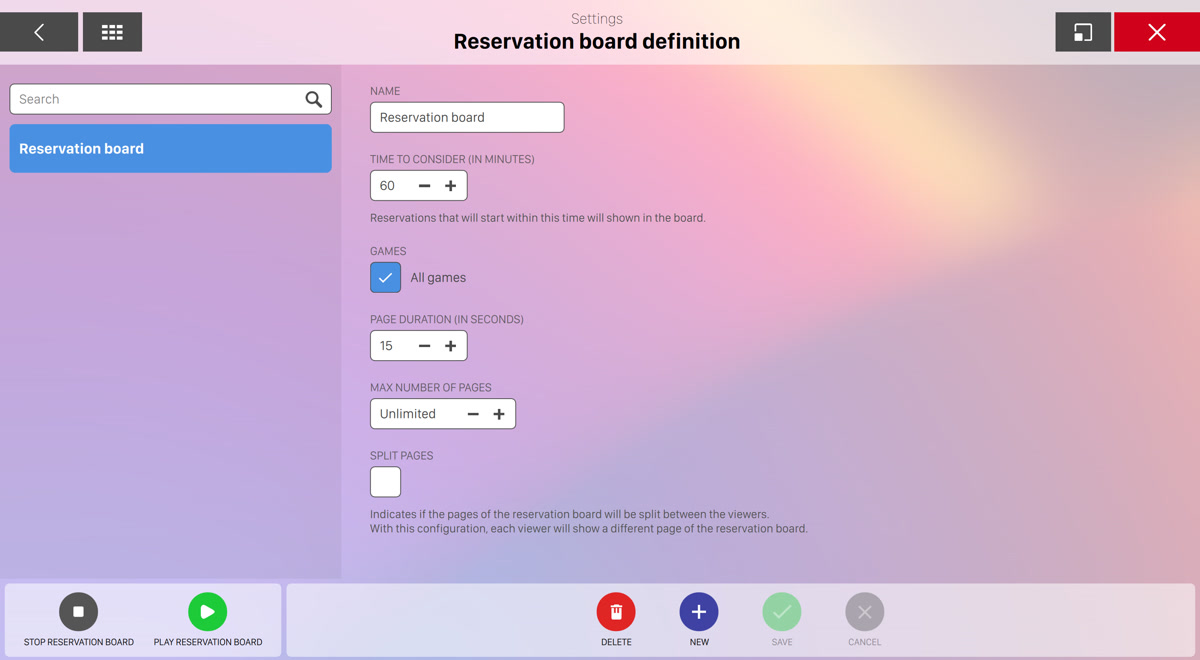Play the reservation board
Viewport: 1200px width, 660px height.
[207, 612]
